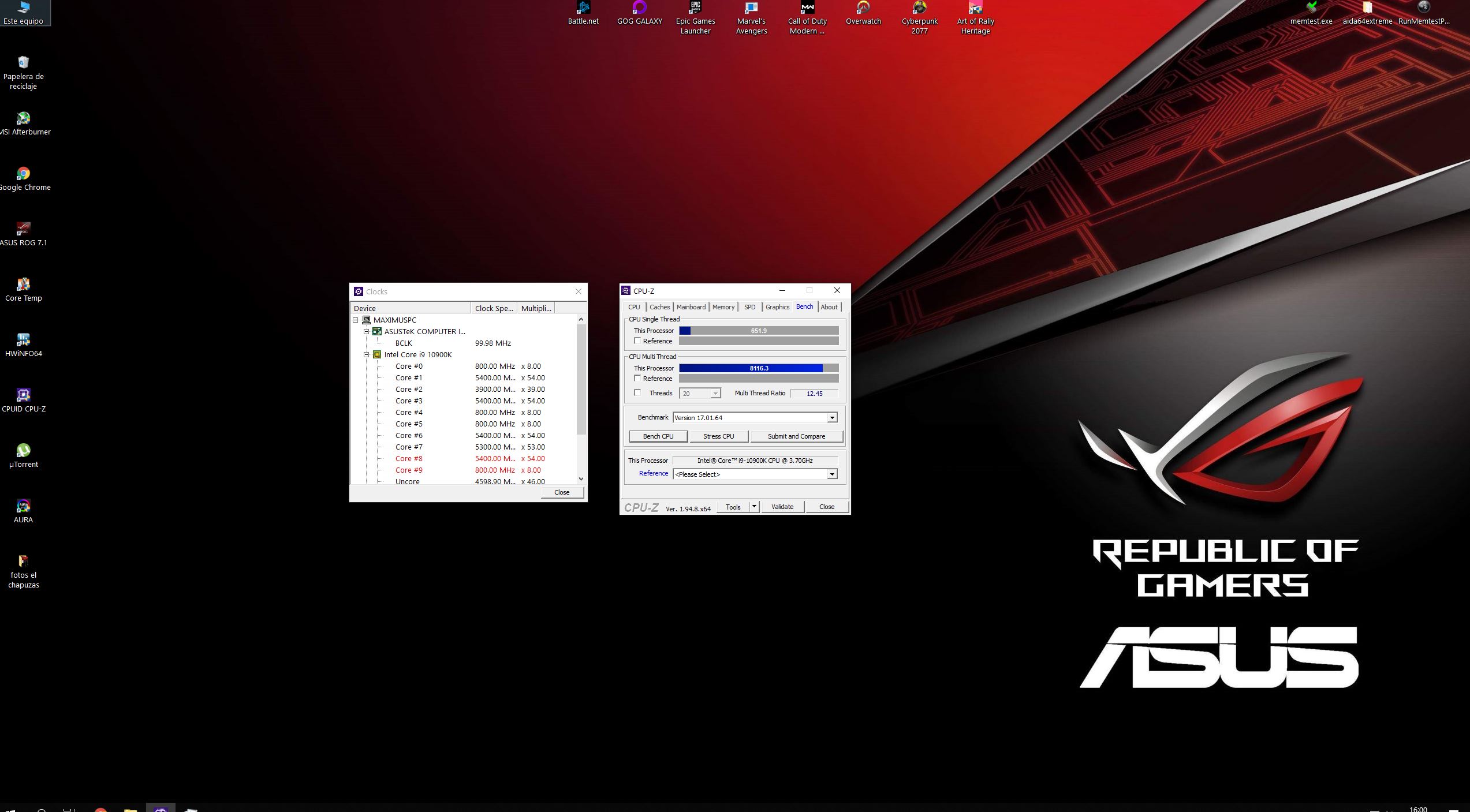Click Stress CPU button
Image resolution: width=1470 pixels, height=812 pixels.
coord(719,436)
